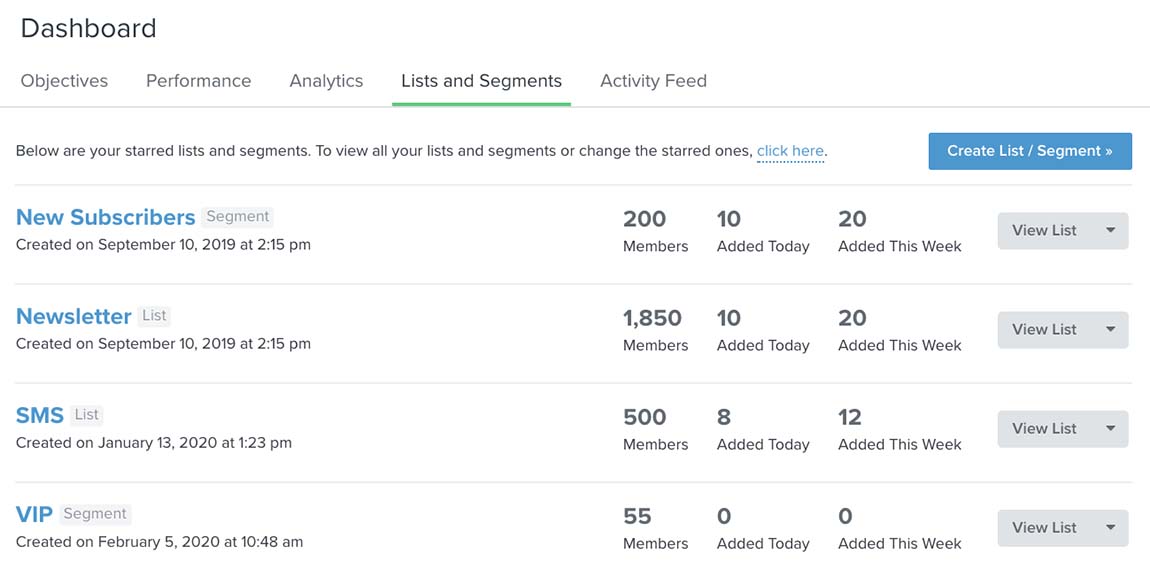Viewport: 1150px width, 561px height.
Task: Open the VIP segment link
Action: click(34, 514)
